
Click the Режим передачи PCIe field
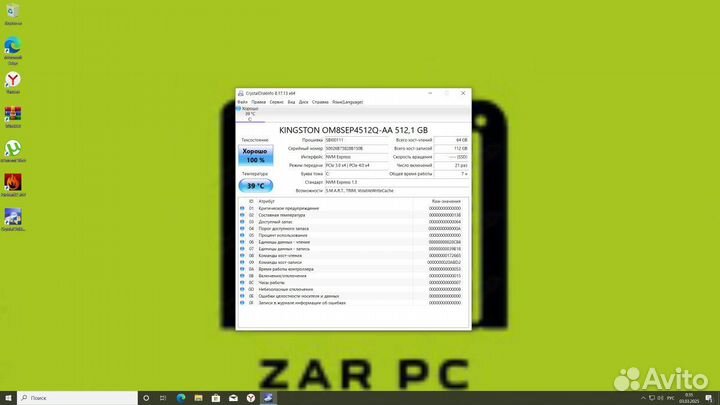coord(356,165)
